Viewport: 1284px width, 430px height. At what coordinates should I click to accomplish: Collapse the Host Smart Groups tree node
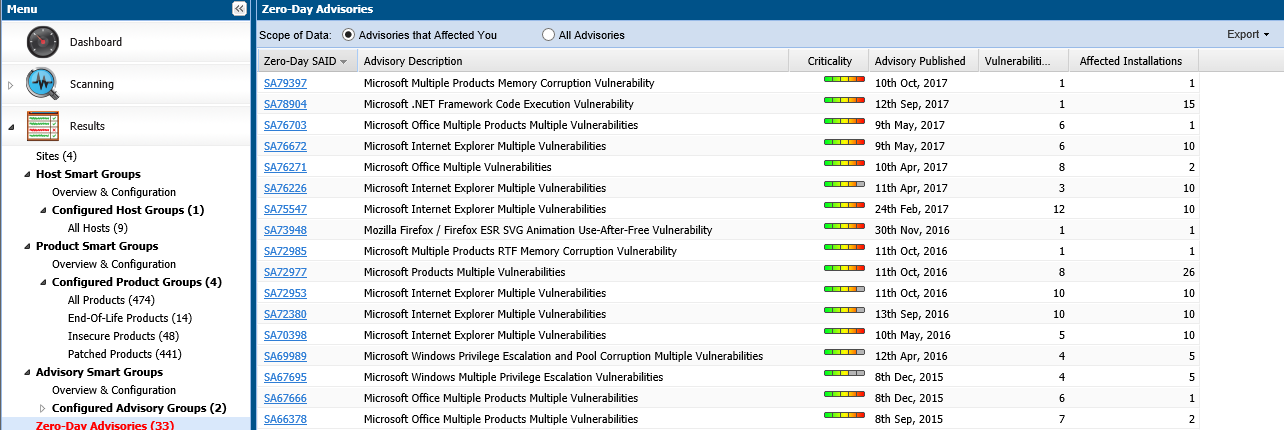[27, 174]
